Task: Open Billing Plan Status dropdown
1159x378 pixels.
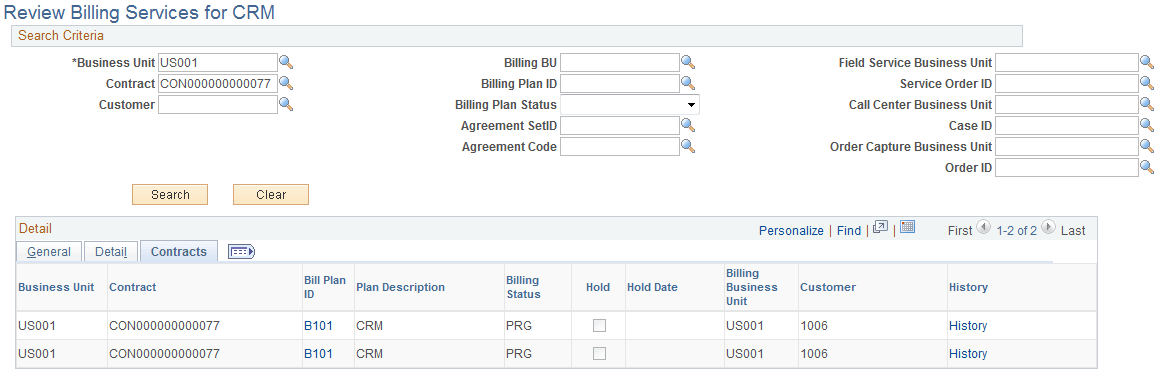Action: [630, 104]
